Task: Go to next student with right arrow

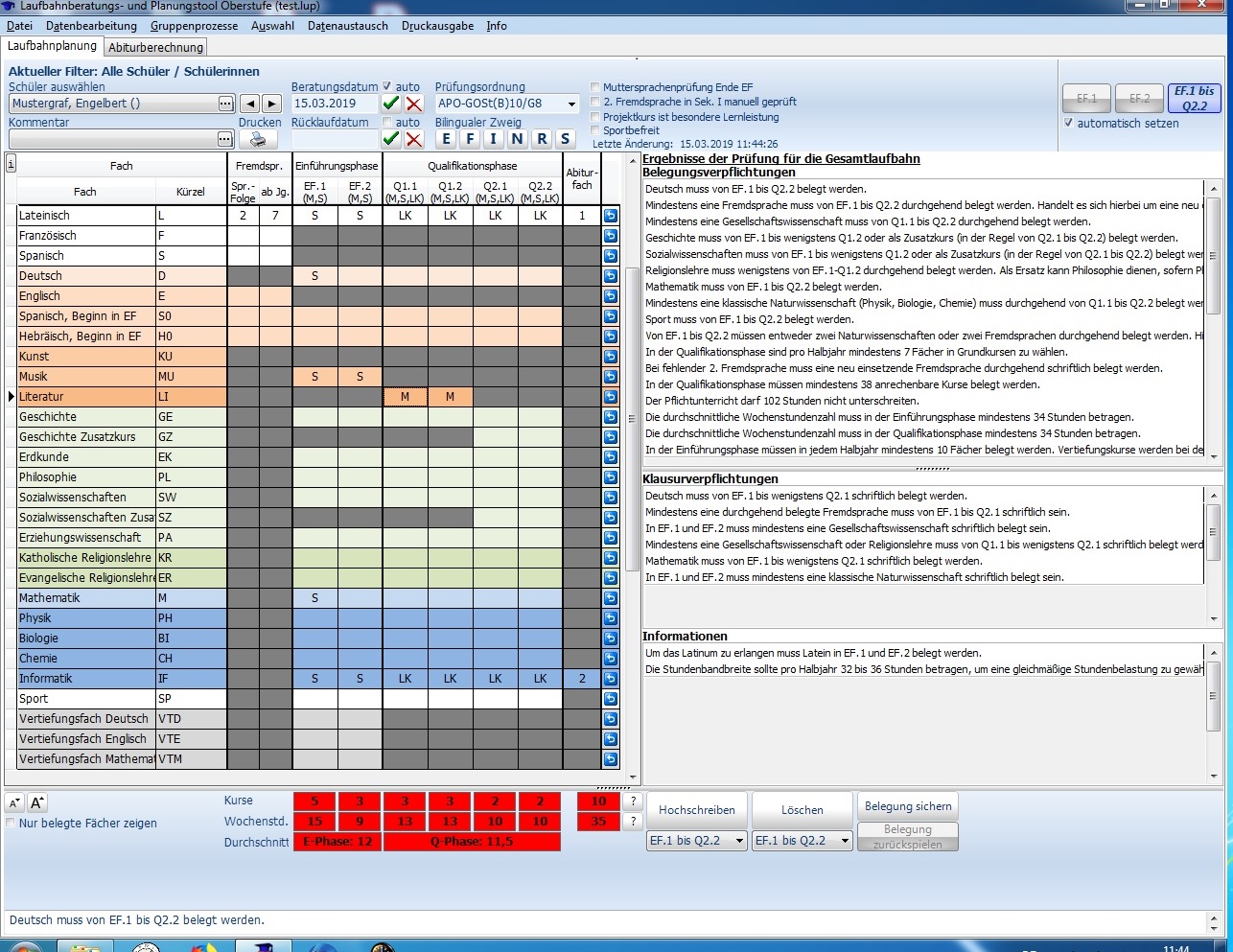Action: pos(271,104)
